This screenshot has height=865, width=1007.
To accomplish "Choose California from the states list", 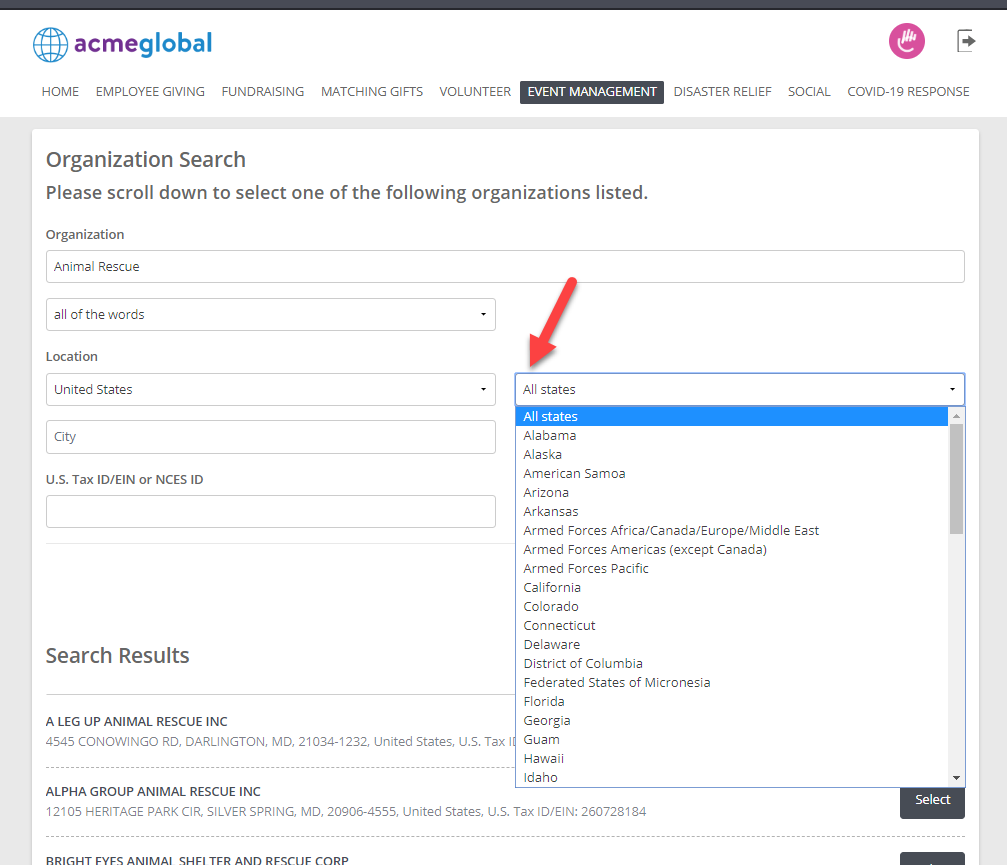I will tap(552, 588).
